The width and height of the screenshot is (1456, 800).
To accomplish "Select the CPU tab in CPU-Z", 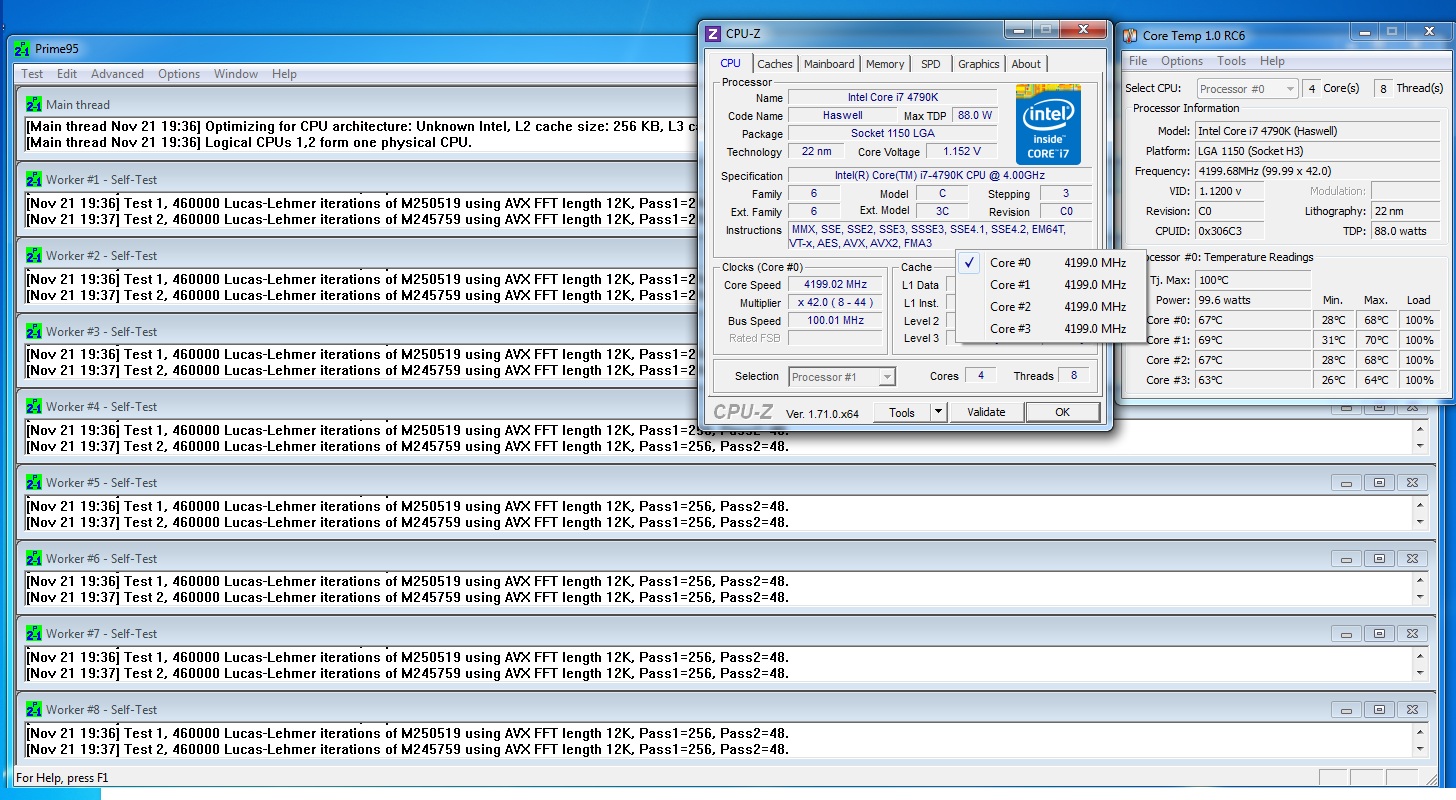I will (731, 63).
